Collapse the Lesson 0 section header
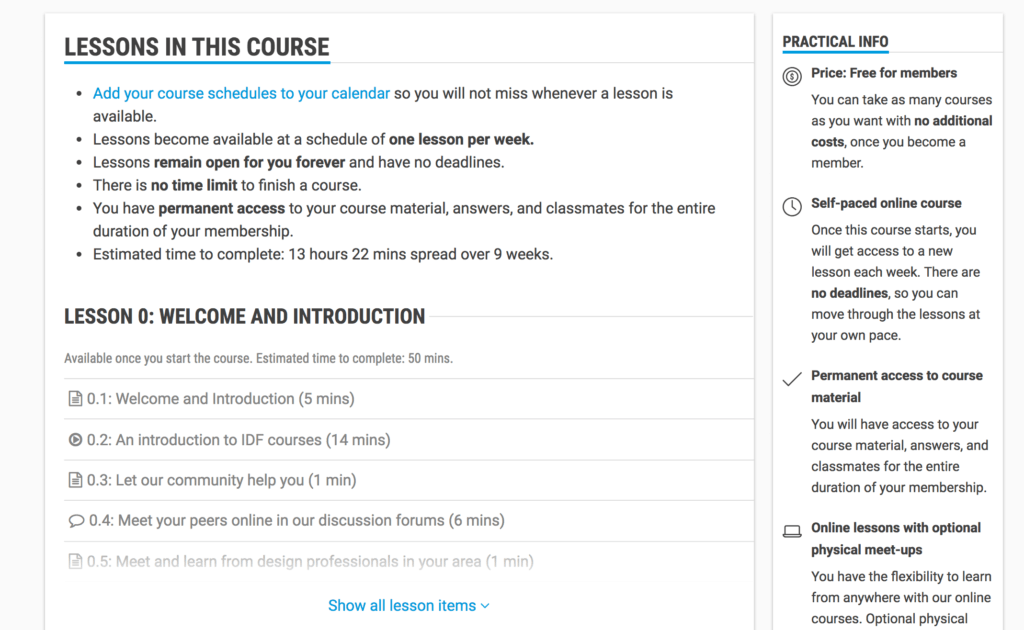The image size is (1024, 630). click(x=244, y=316)
